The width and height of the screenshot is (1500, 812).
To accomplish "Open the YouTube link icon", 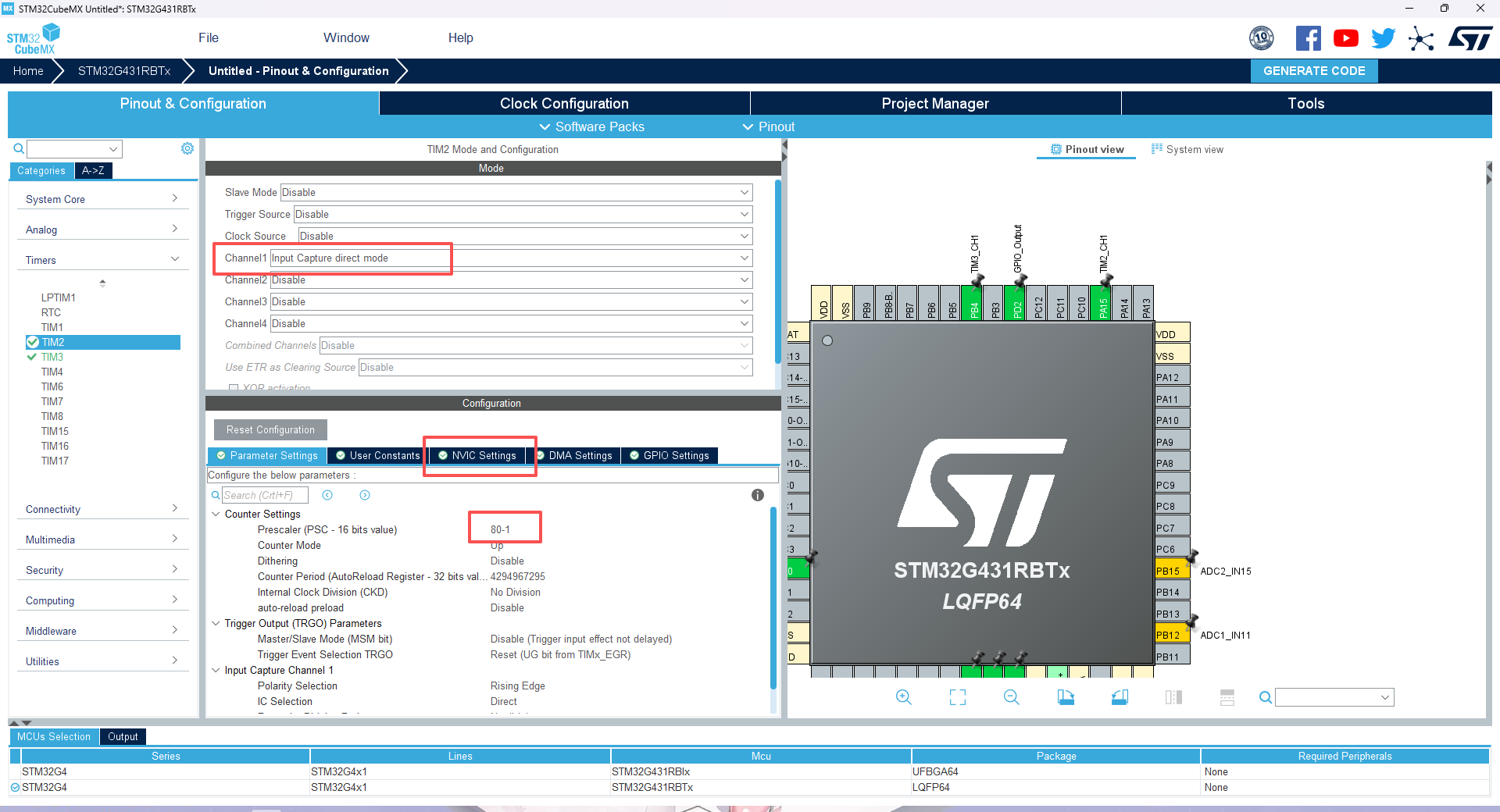I will (1346, 37).
